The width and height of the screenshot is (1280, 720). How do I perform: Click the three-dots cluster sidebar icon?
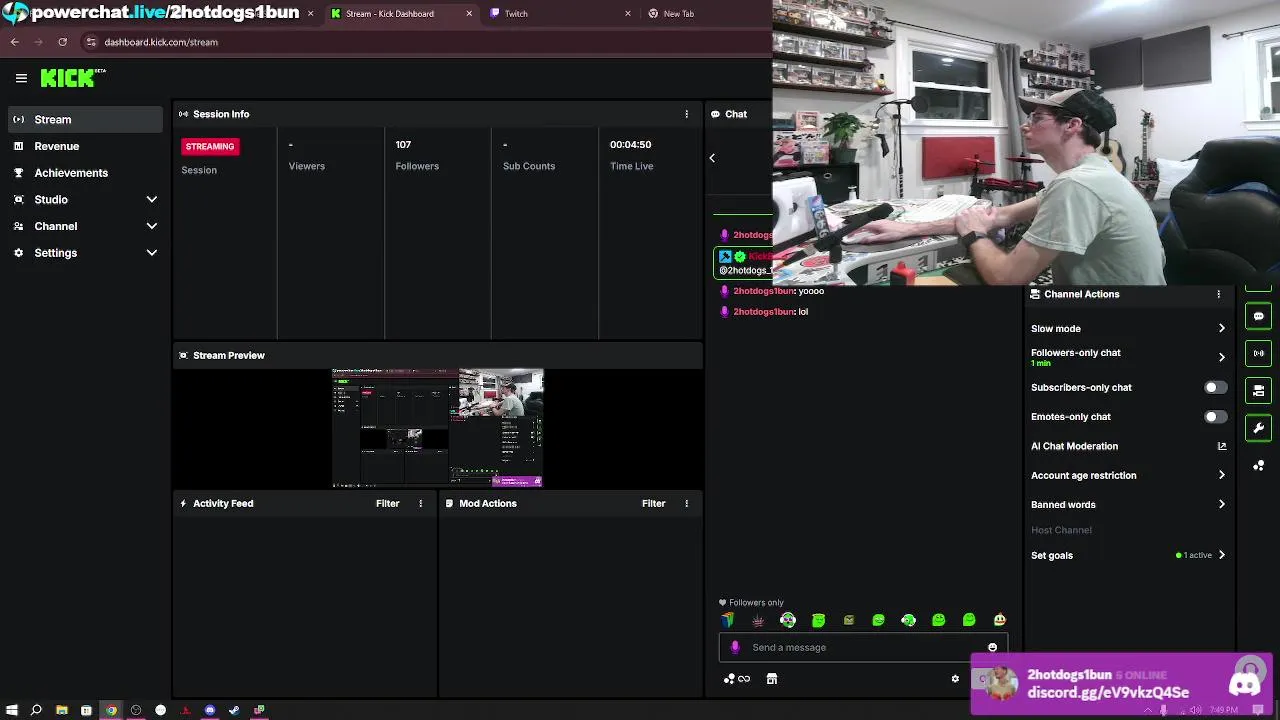pyautogui.click(x=1259, y=465)
